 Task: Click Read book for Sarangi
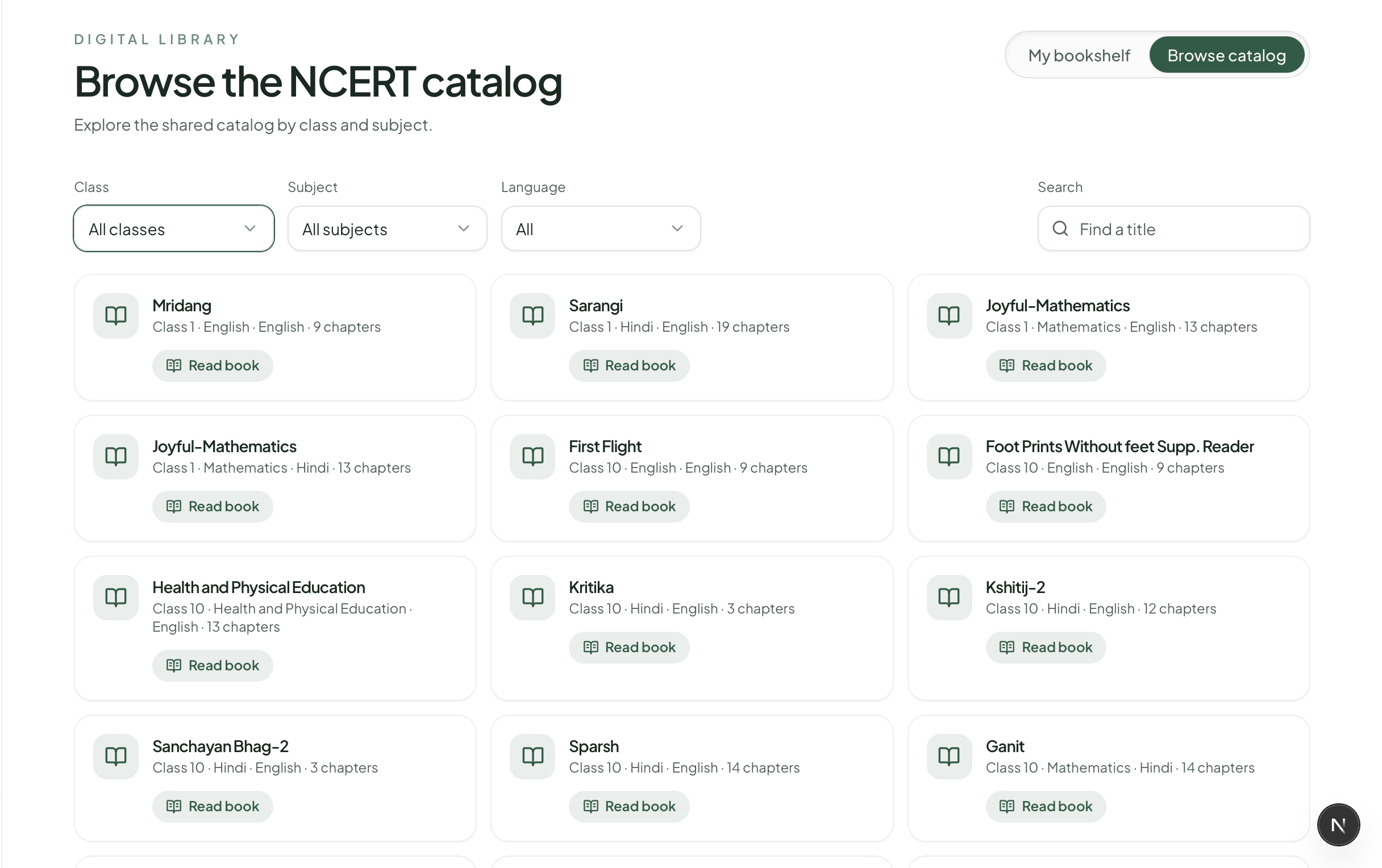629,365
